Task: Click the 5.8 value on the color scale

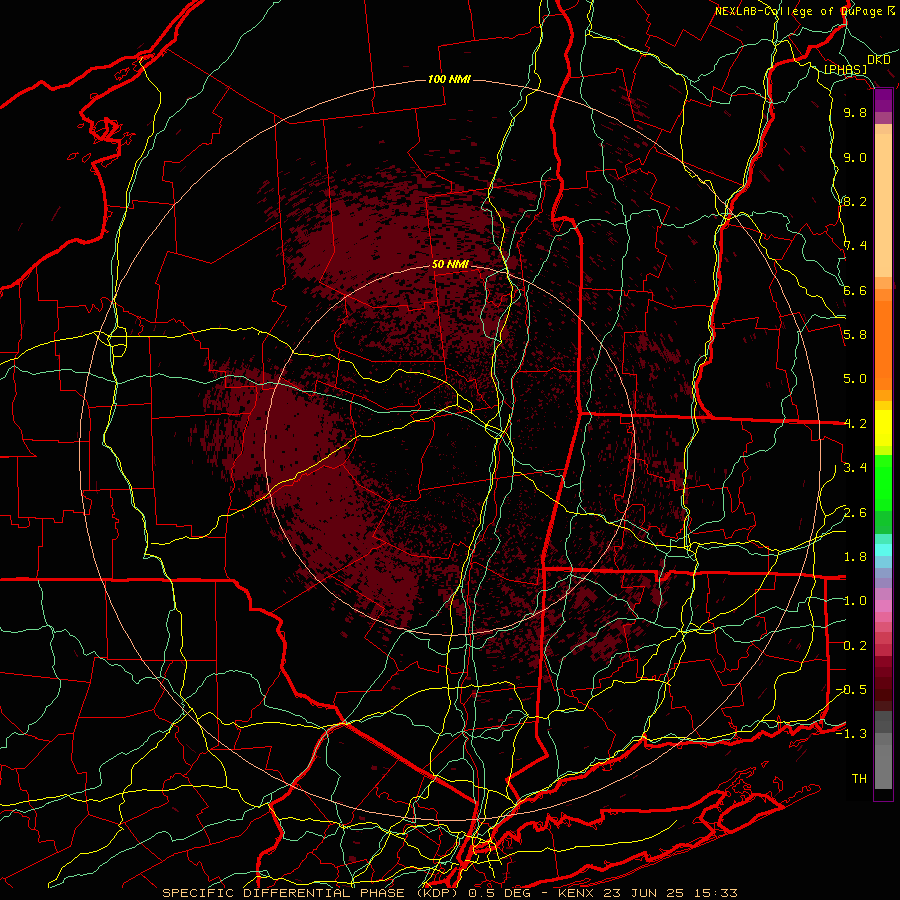Action: coord(855,335)
